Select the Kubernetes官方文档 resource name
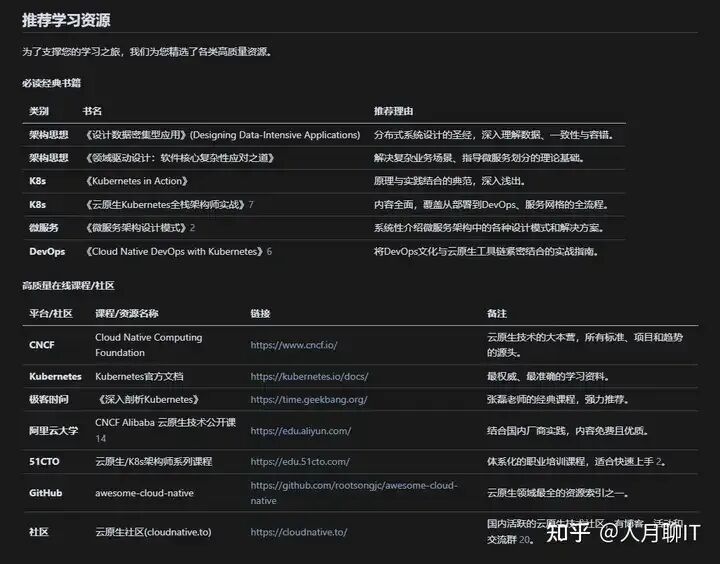This screenshot has height=564, width=720. point(140,377)
